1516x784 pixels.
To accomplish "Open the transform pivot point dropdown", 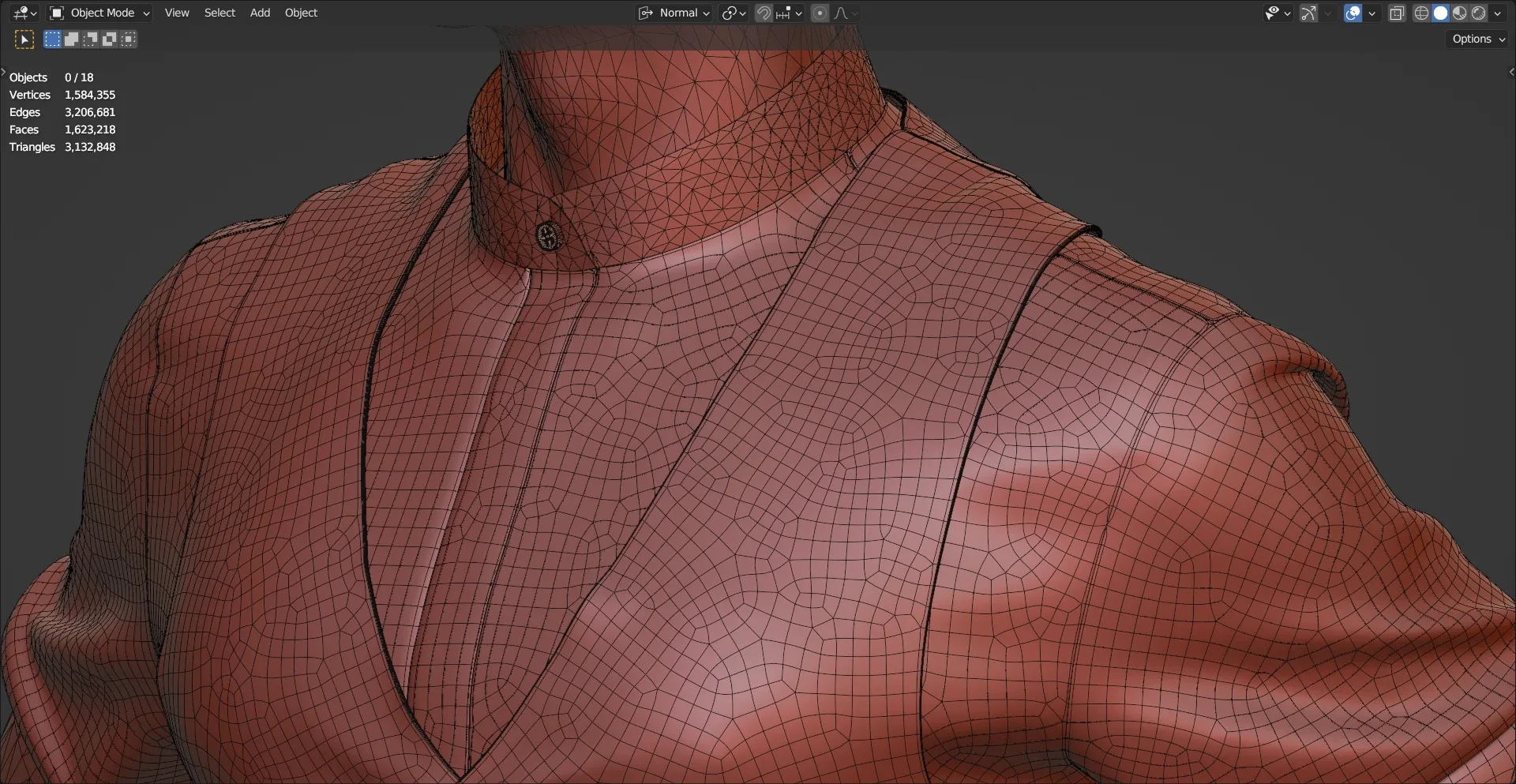I will tap(734, 13).
